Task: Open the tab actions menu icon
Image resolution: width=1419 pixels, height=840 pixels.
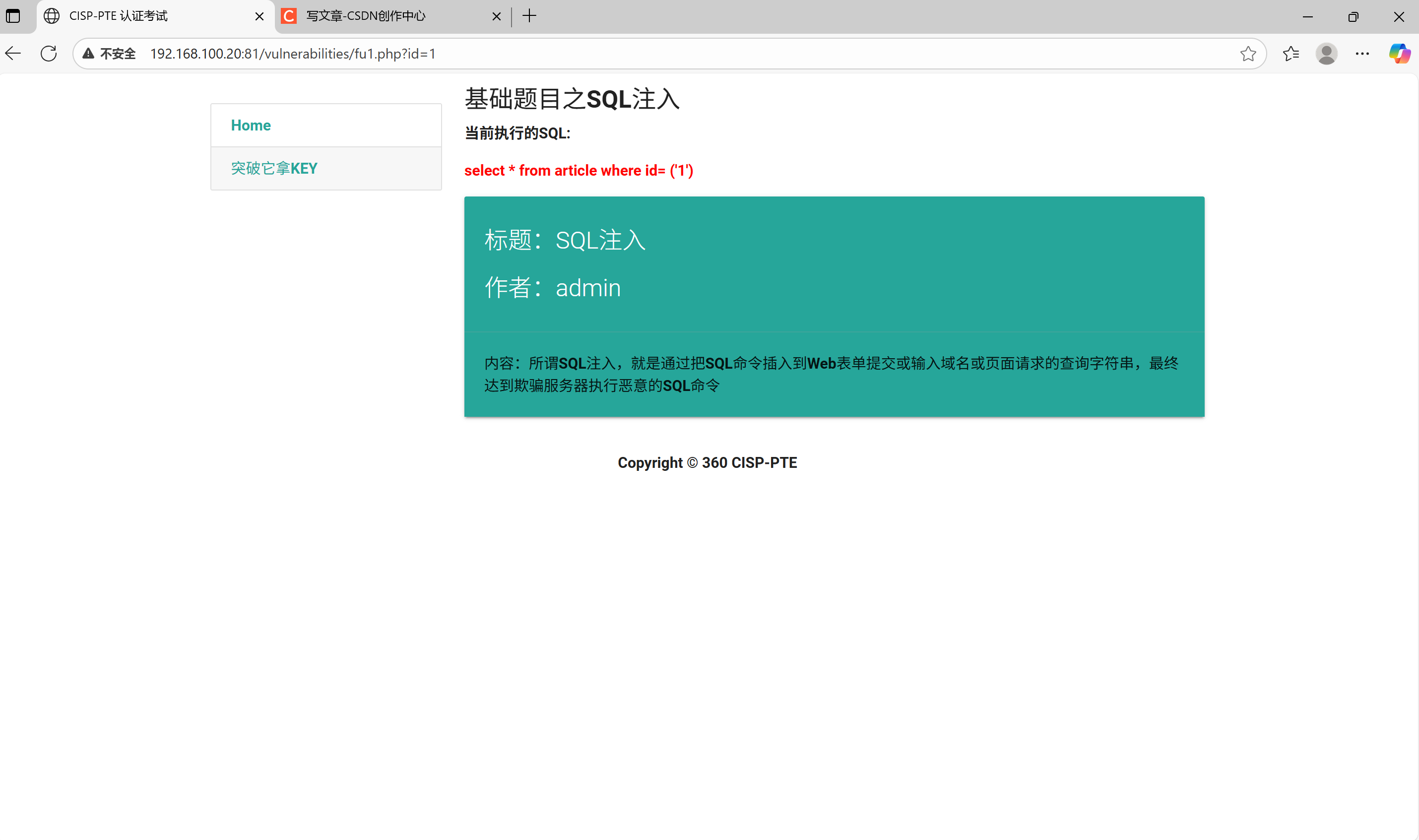Action: click(13, 16)
